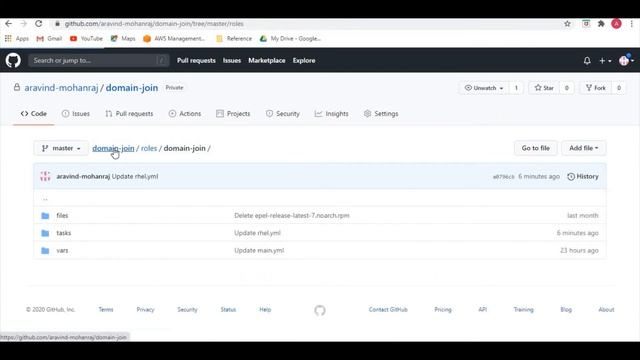Viewport: 640px width, 360px height.
Task: Open the browser extensions puzzle icon
Action: tap(601, 24)
